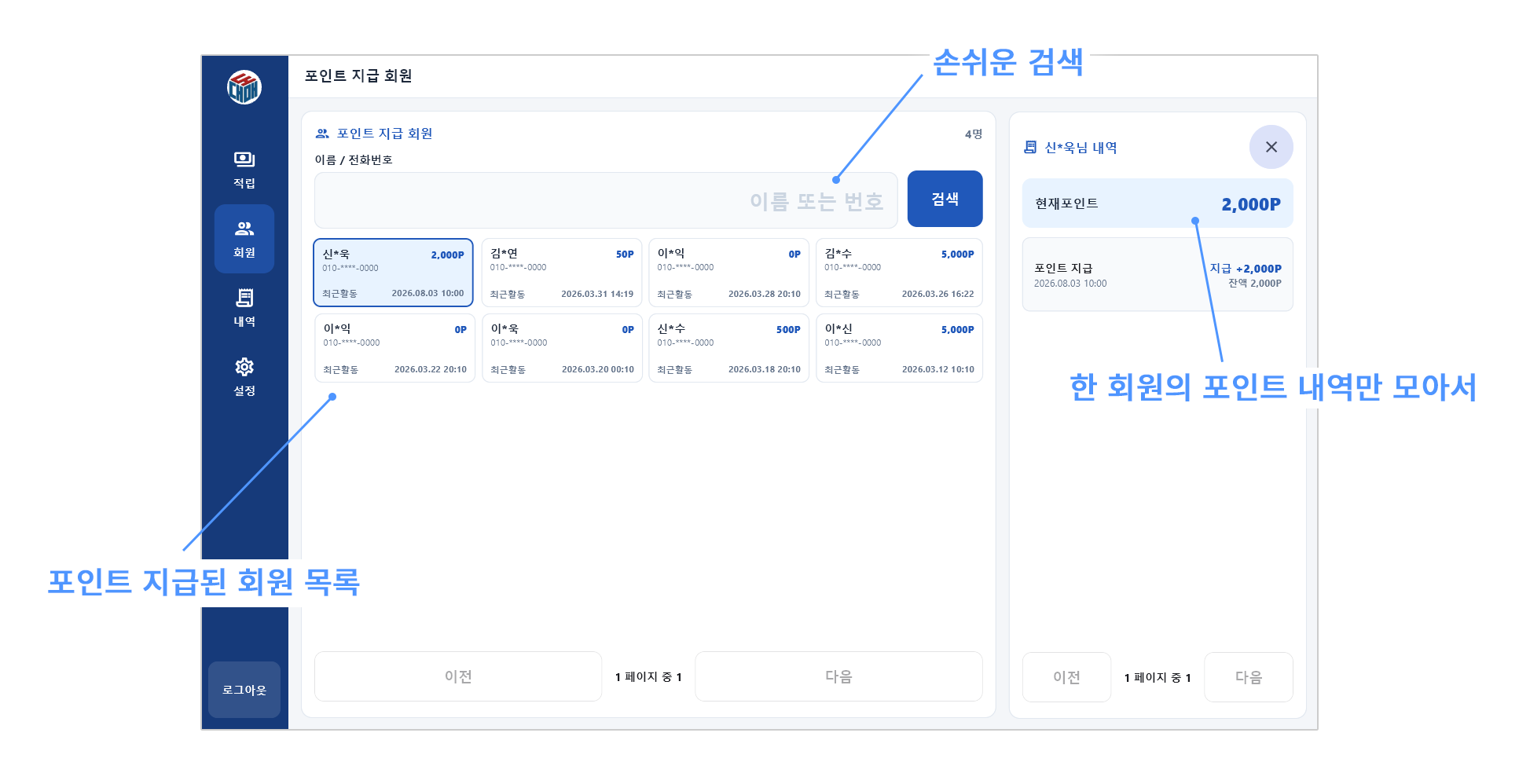Select the 회원 members sidebar icon
The height and width of the screenshot is (784, 1519).
point(244,229)
